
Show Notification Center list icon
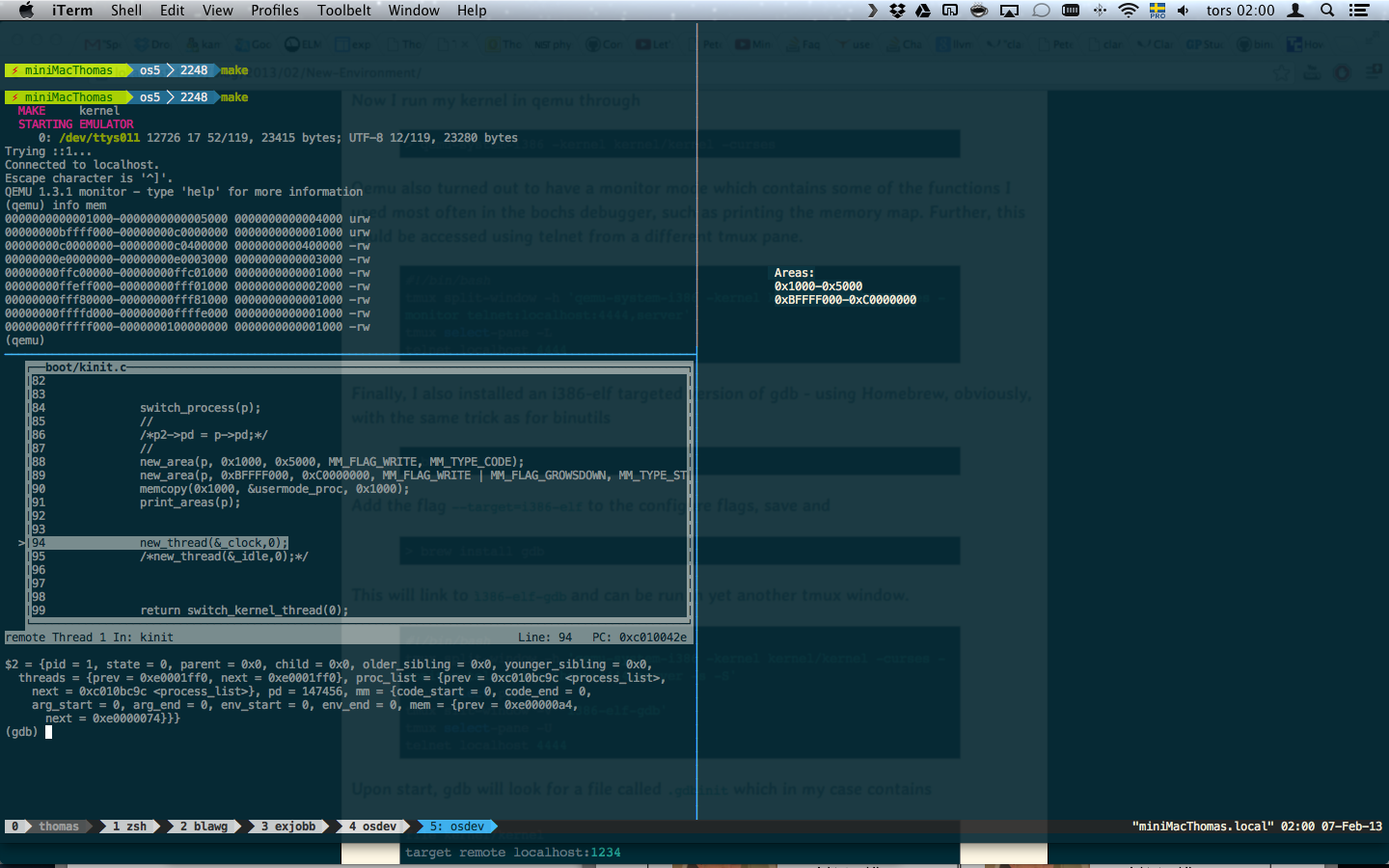[x=1359, y=11]
